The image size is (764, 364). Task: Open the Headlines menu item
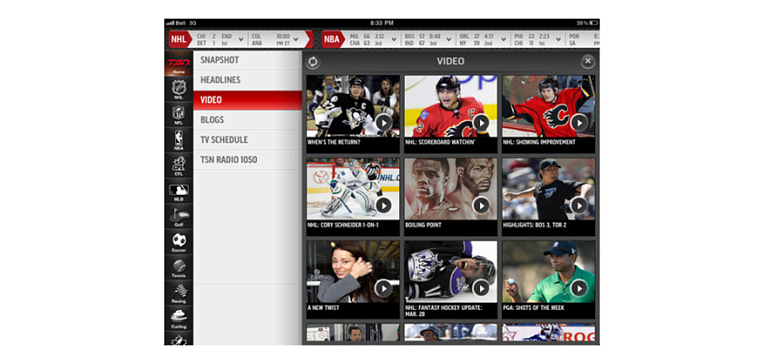pyautogui.click(x=248, y=80)
